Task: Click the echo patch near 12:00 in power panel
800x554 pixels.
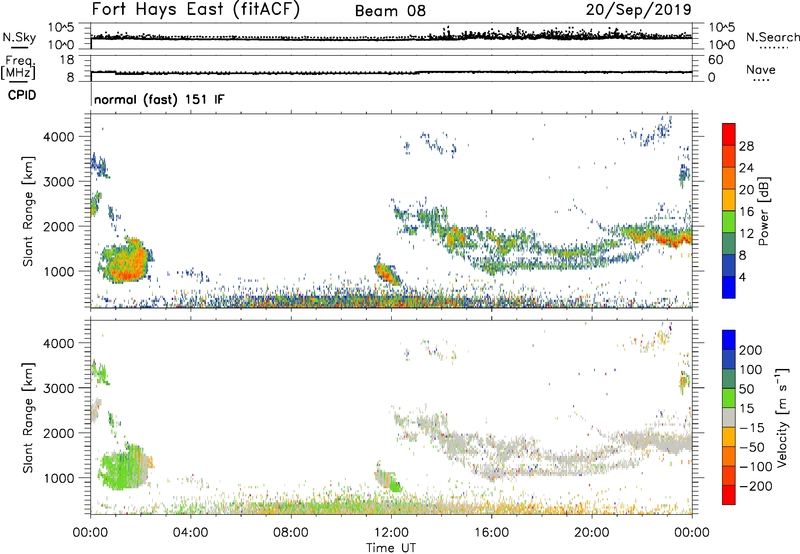Action: click(x=387, y=274)
